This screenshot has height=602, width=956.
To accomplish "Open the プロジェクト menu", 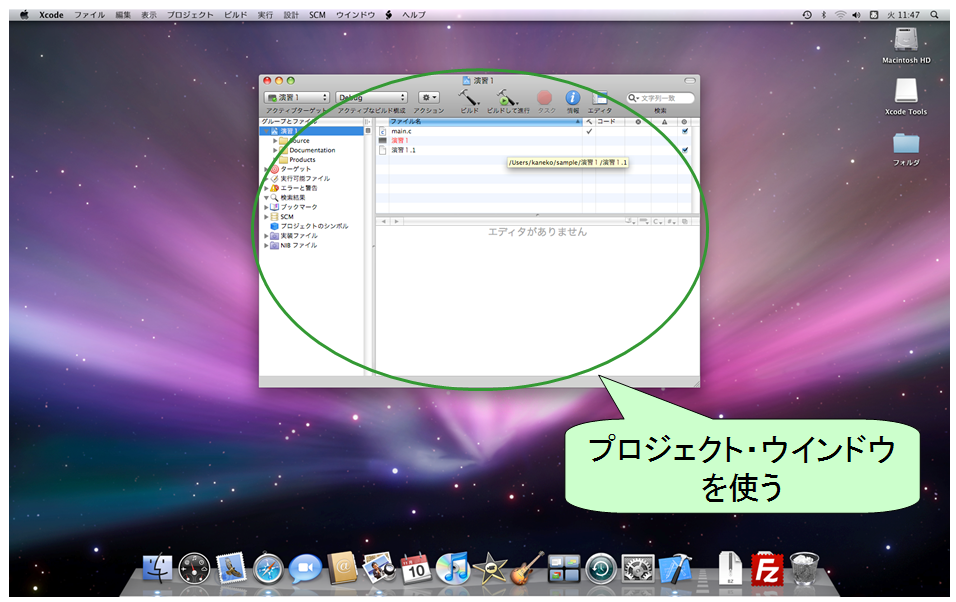I will [x=190, y=15].
